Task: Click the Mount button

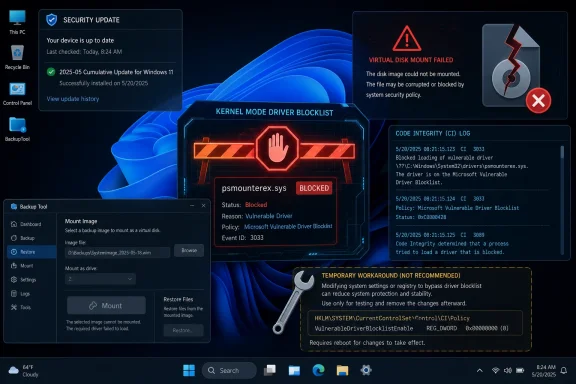Action: point(106,305)
